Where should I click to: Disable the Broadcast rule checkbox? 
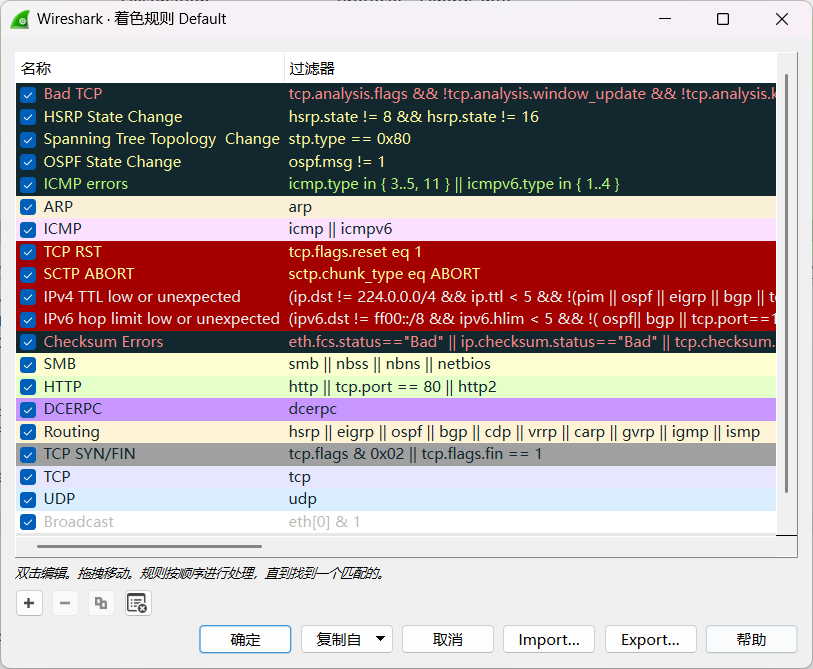[x=28, y=522]
